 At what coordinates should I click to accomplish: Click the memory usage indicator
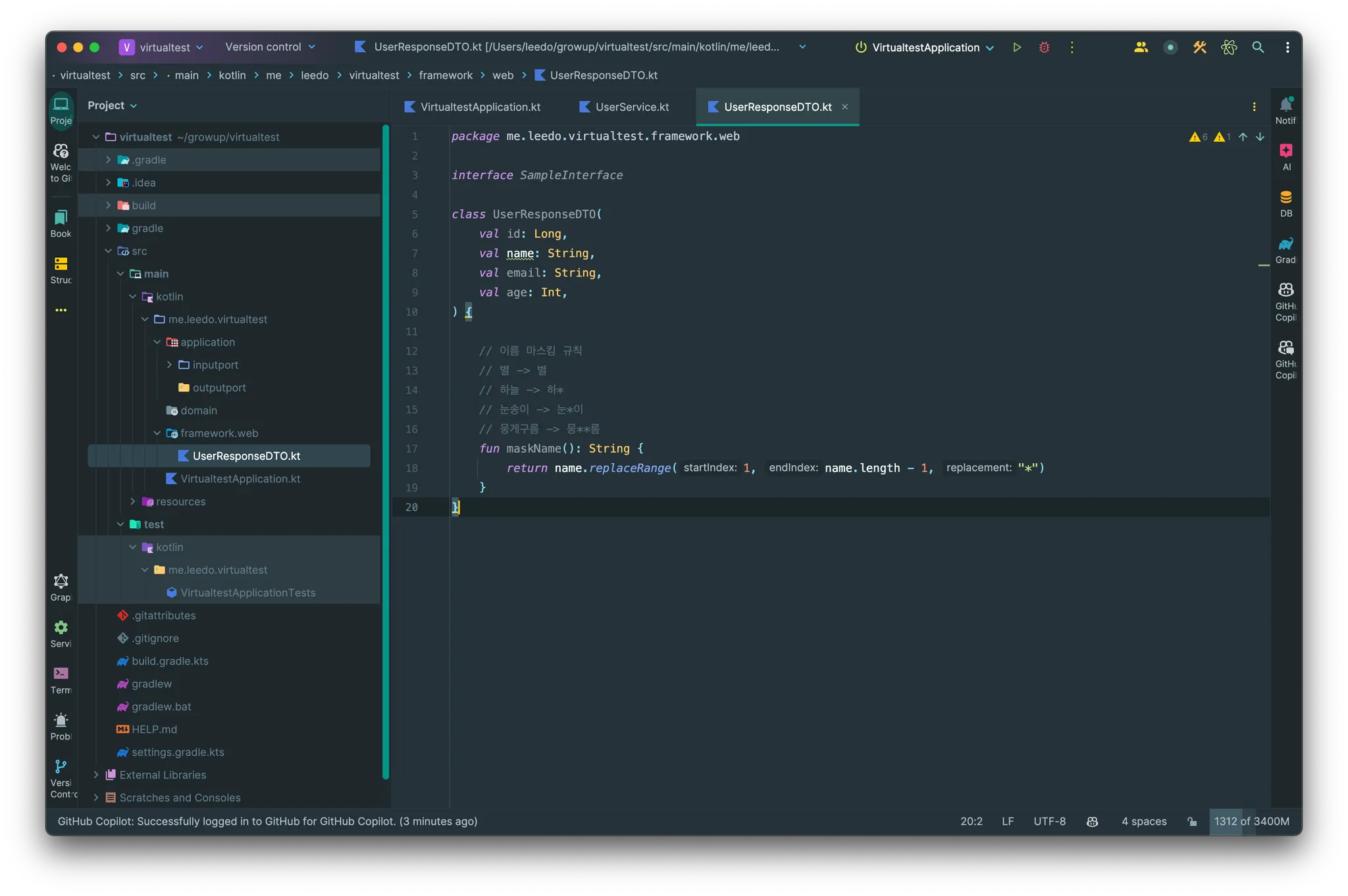[x=1251, y=821]
